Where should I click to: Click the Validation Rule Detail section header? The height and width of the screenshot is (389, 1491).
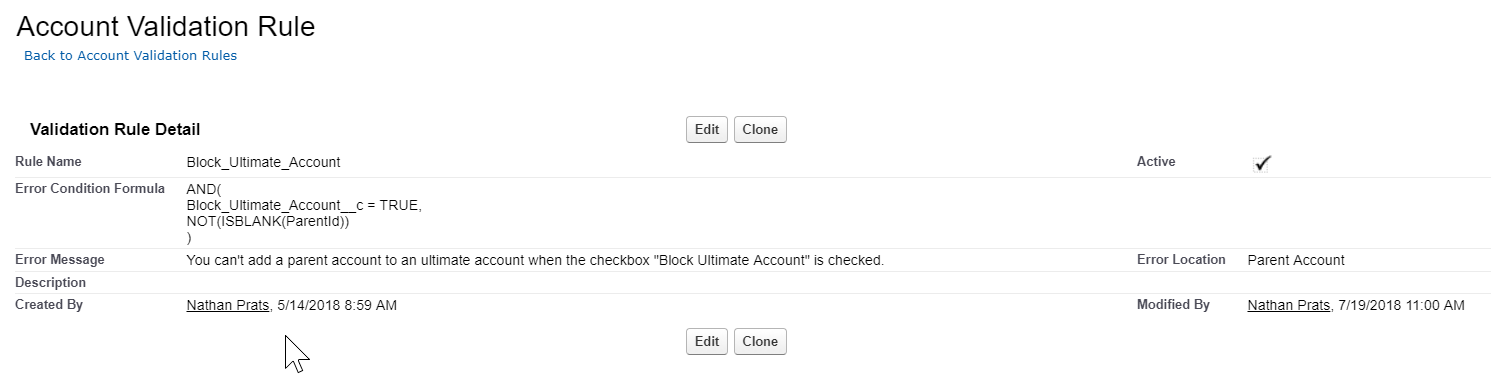(115, 130)
